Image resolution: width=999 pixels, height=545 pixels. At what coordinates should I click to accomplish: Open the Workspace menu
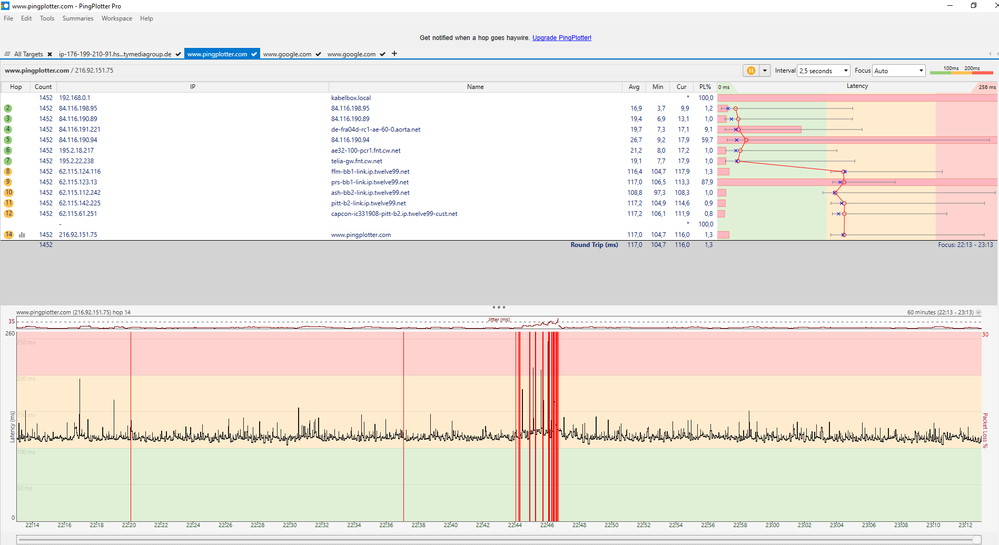117,18
